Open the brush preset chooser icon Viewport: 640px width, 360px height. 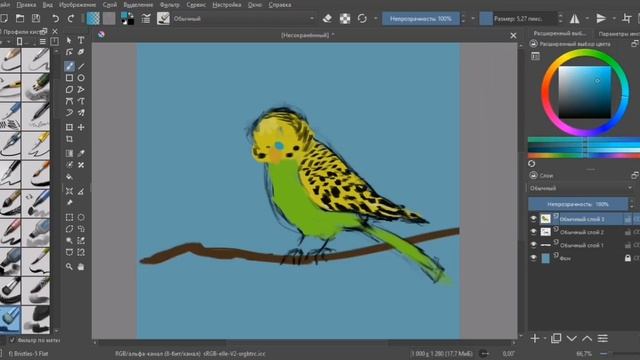pyautogui.click(x=163, y=18)
